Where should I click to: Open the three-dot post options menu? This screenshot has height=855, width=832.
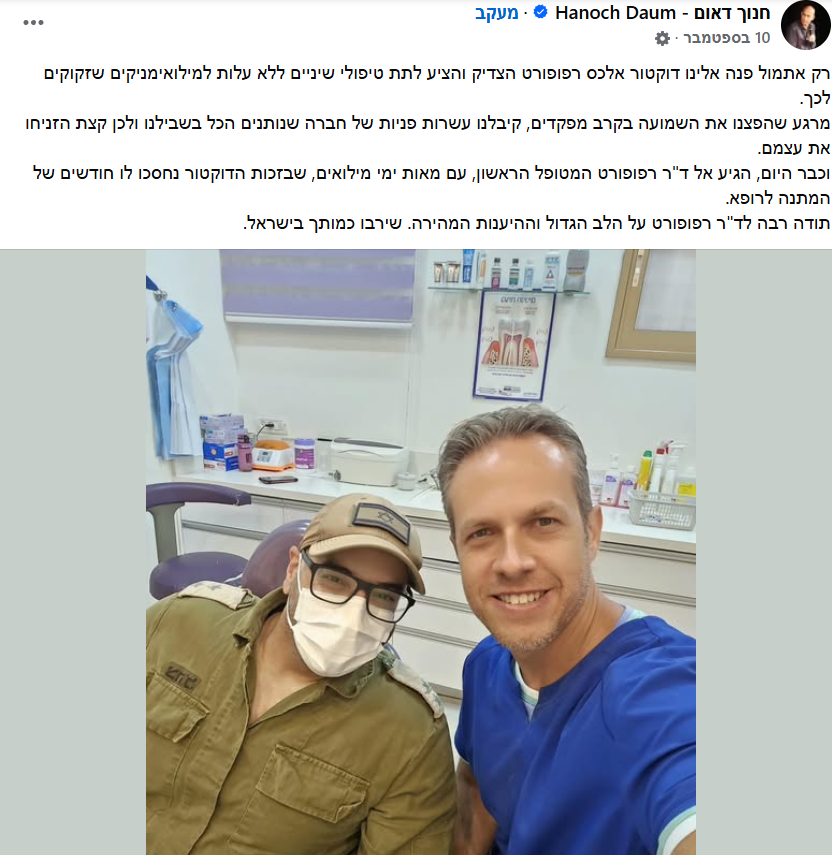pos(33,22)
